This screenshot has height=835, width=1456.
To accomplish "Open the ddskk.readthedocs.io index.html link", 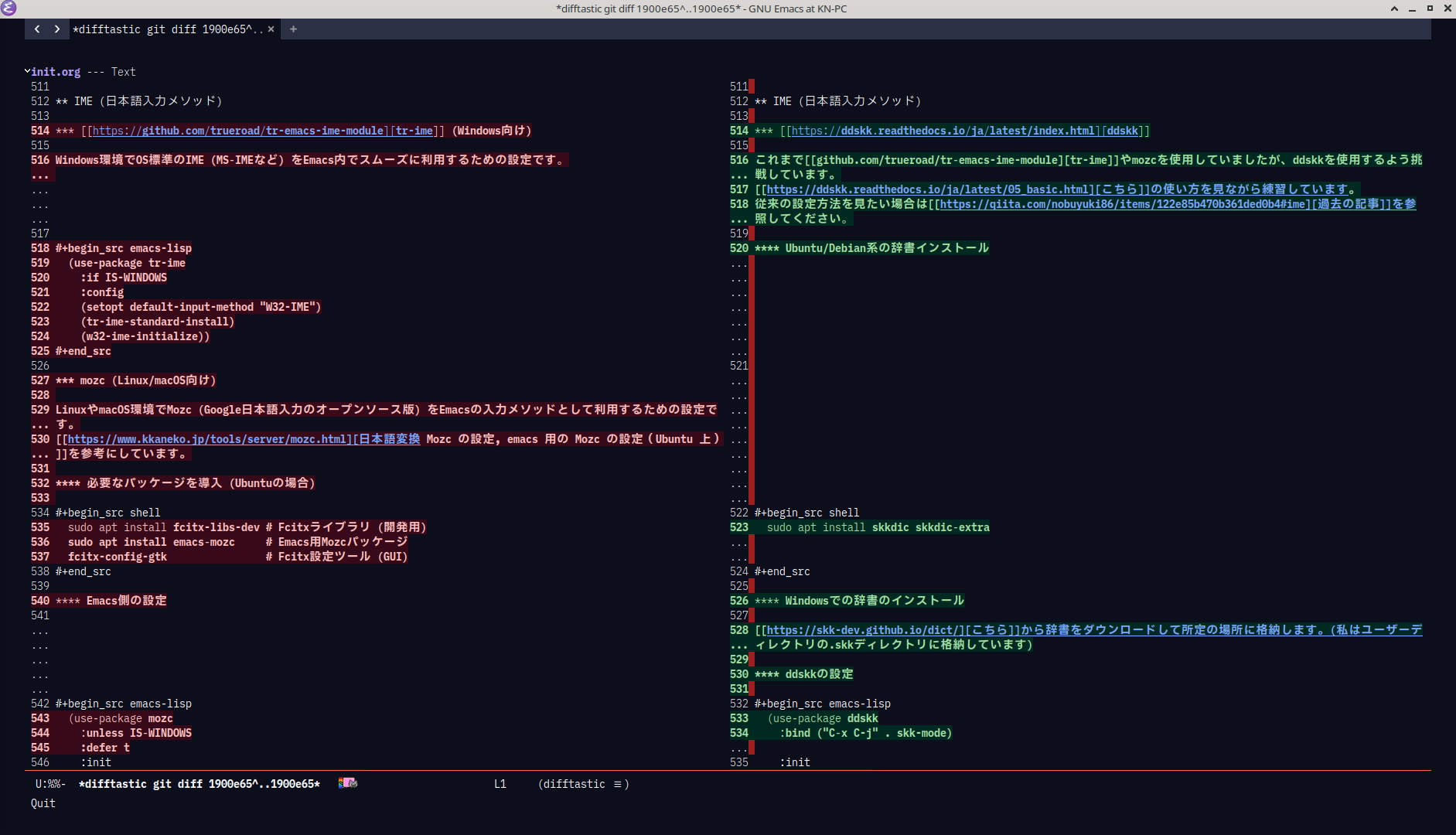I will 943,131.
